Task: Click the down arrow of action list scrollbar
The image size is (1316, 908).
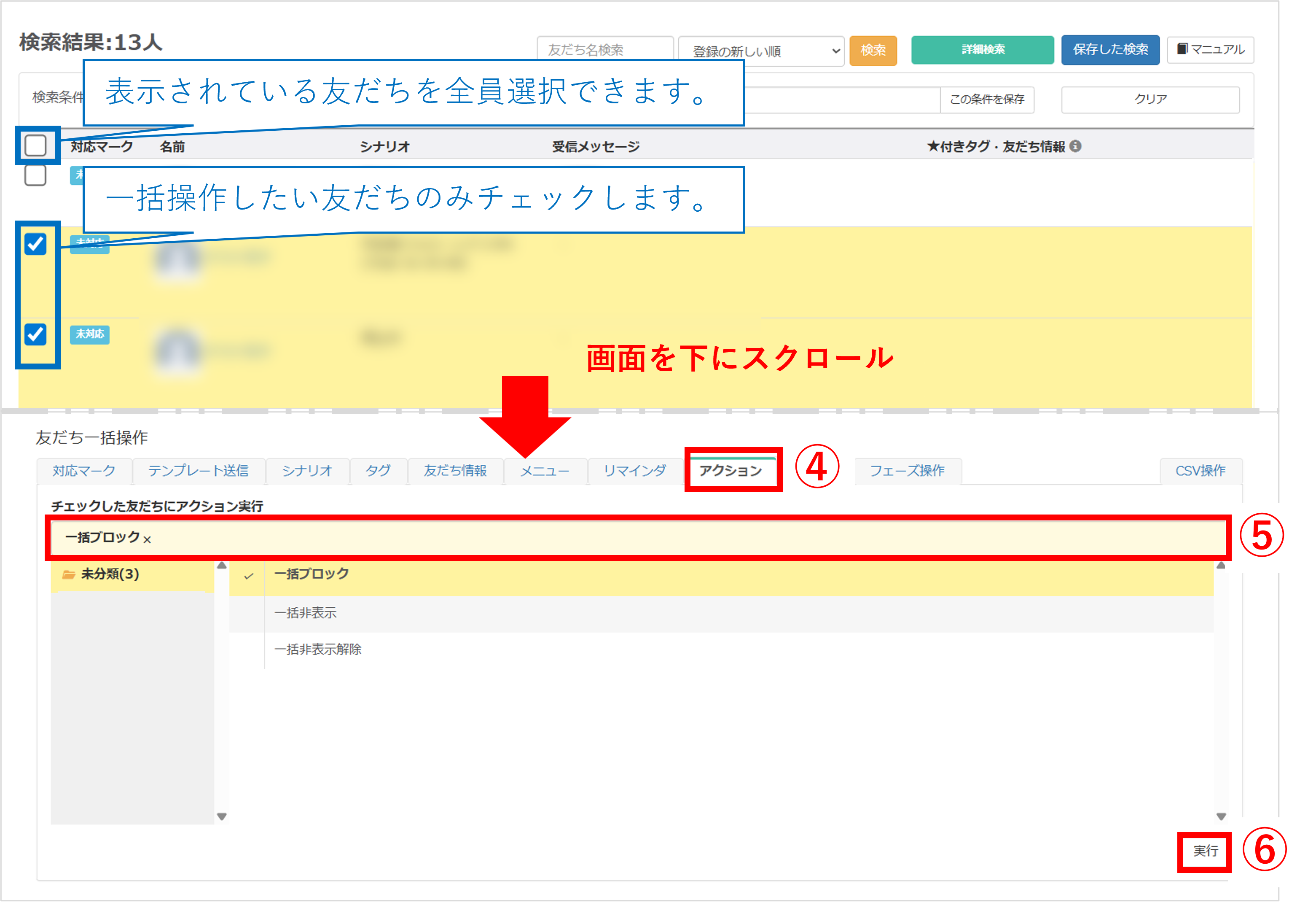Action: 1220,816
